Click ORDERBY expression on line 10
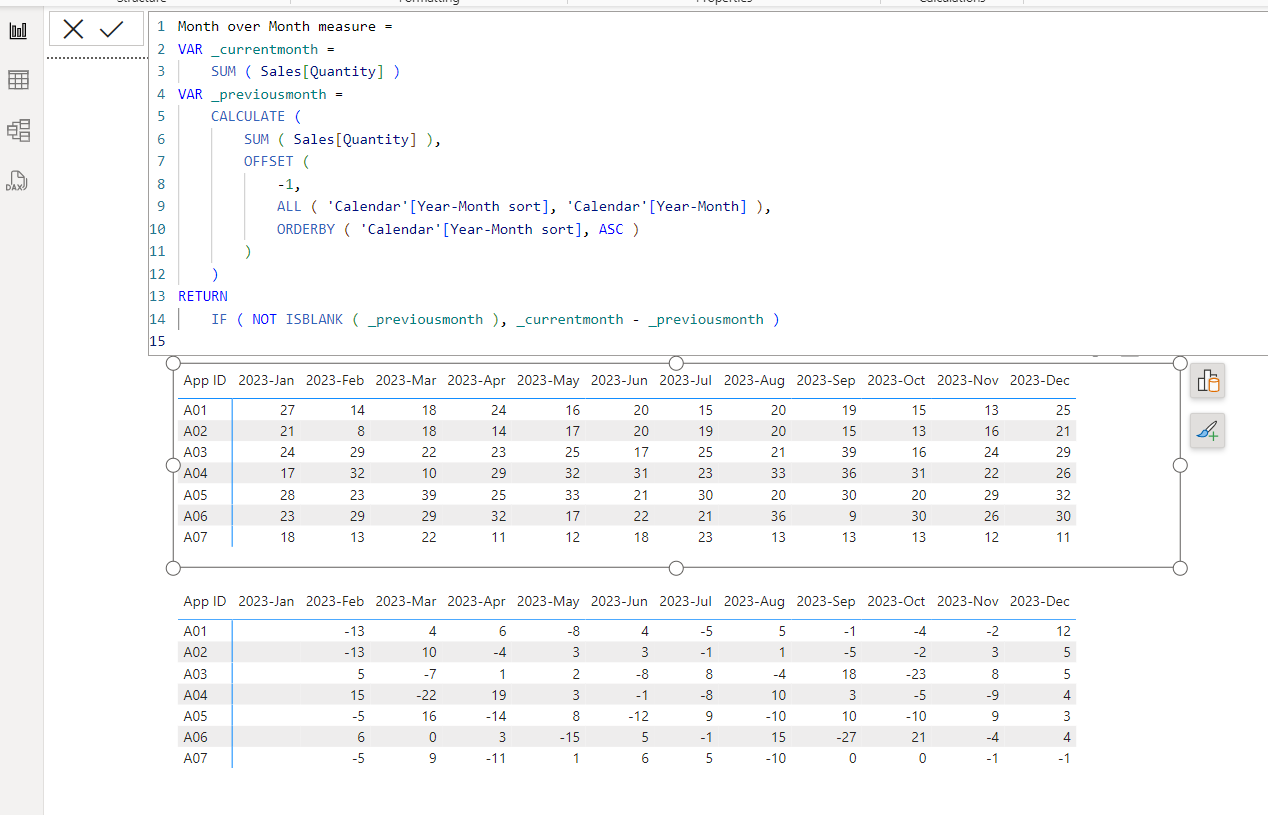The image size is (1268, 815). click(x=457, y=229)
